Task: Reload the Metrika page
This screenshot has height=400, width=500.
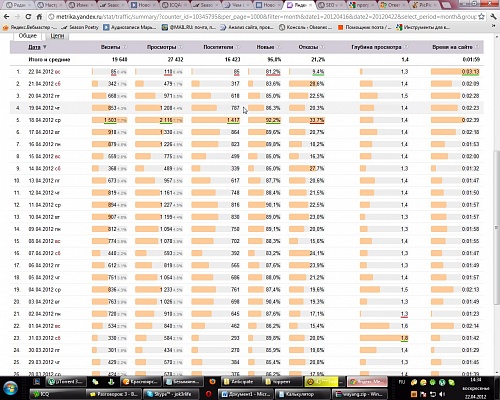Action: click(28, 17)
